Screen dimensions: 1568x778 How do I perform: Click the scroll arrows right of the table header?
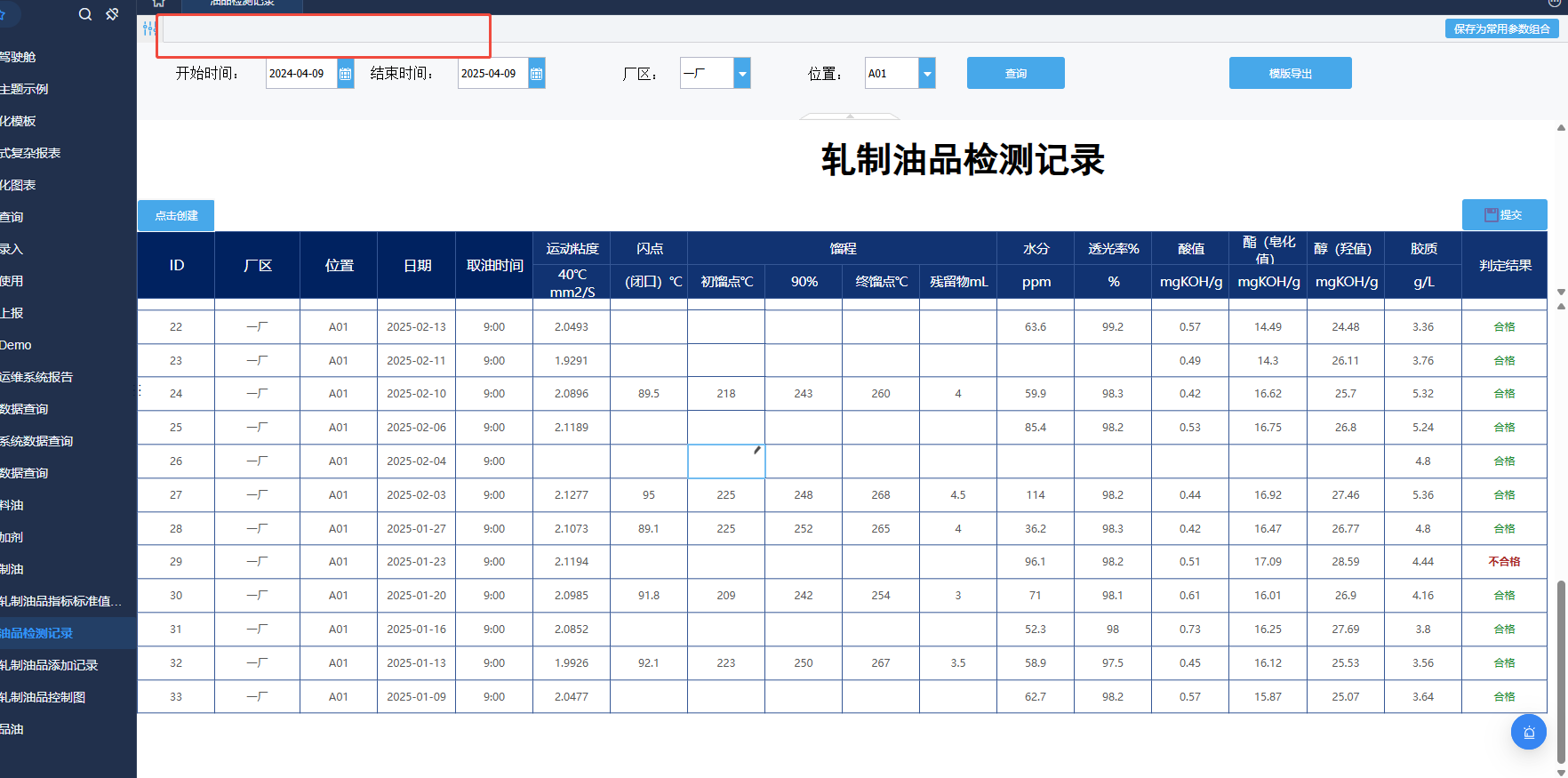[1562, 299]
